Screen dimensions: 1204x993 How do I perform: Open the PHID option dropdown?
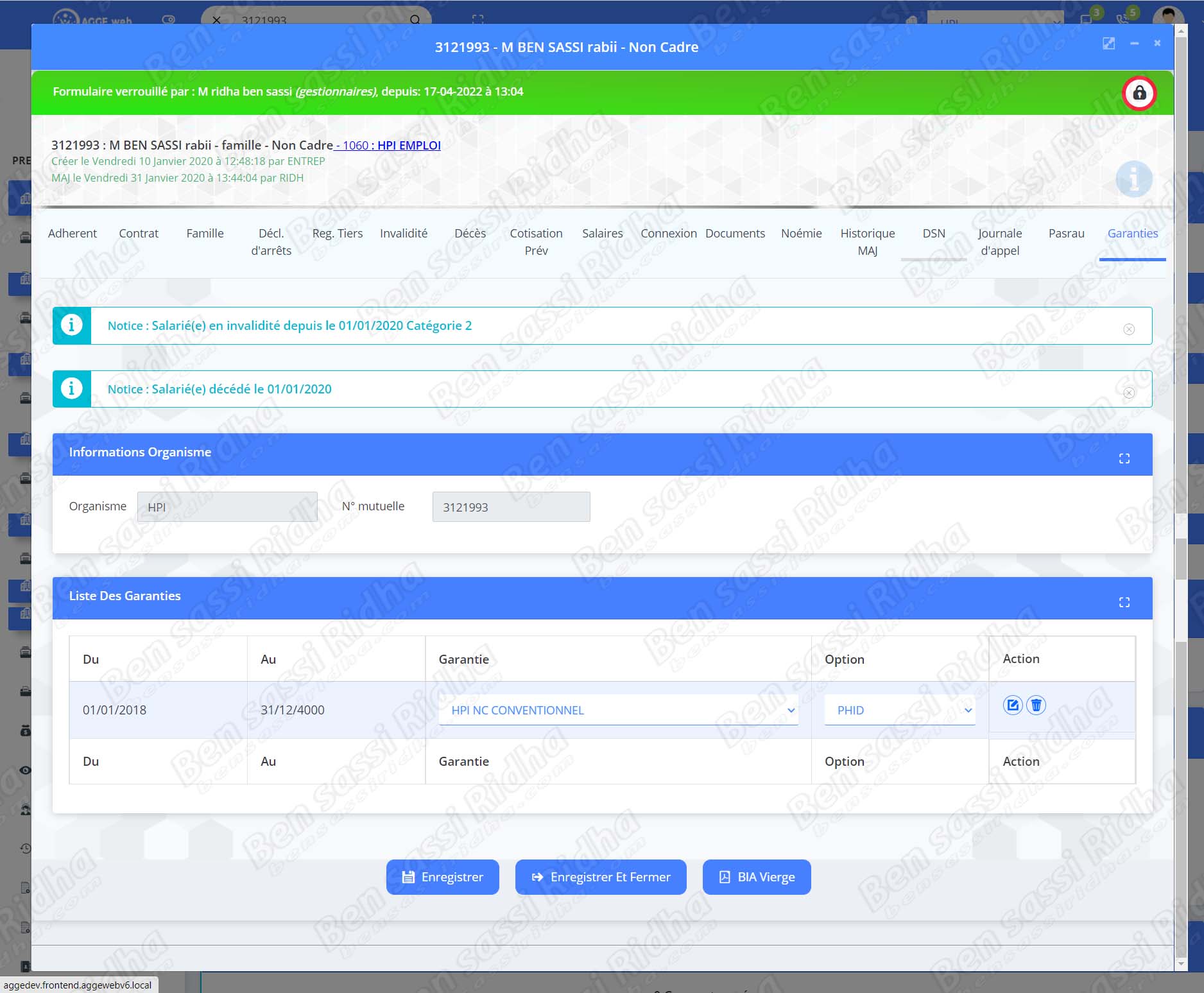click(x=899, y=710)
